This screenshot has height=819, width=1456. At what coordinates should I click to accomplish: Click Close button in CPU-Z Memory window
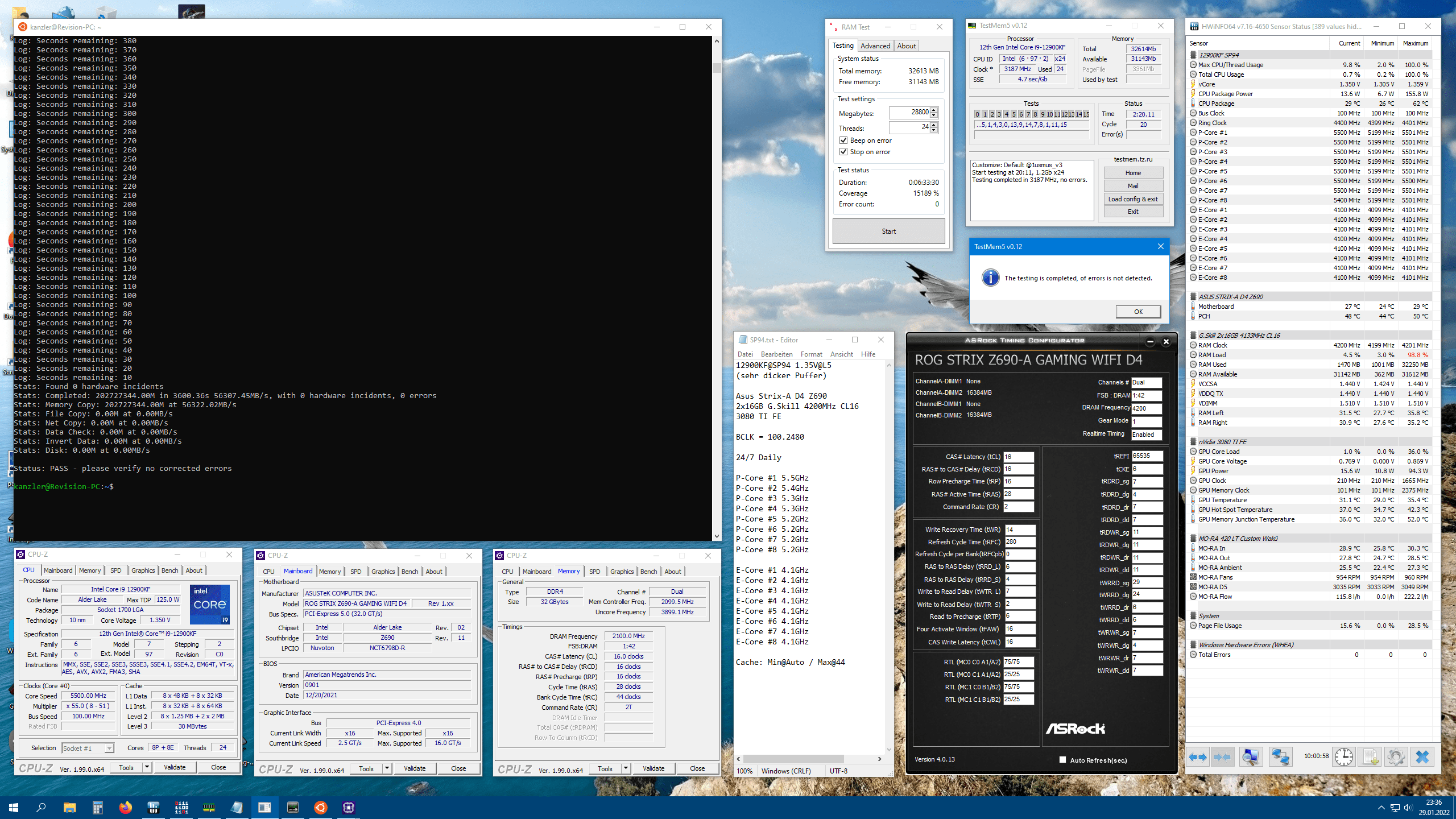click(x=697, y=768)
